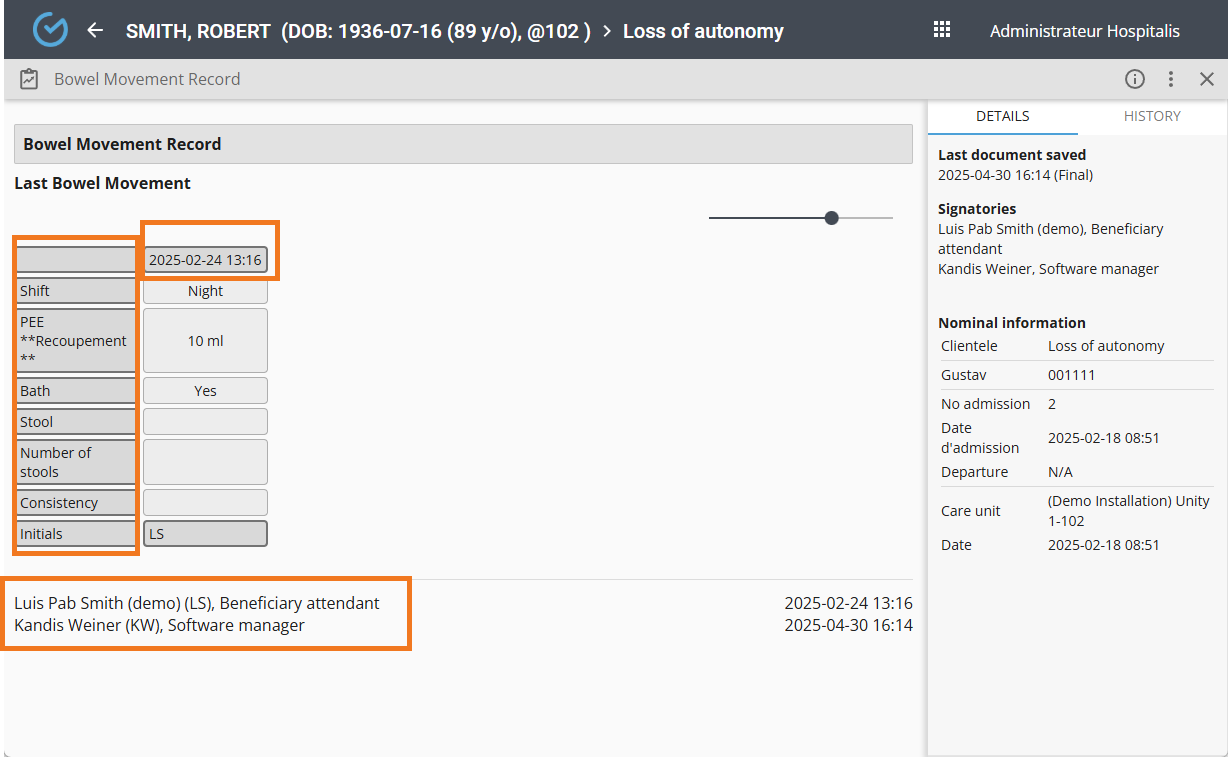Select the Shift cell showing Night
This screenshot has width=1228, height=757.
[x=205, y=291]
